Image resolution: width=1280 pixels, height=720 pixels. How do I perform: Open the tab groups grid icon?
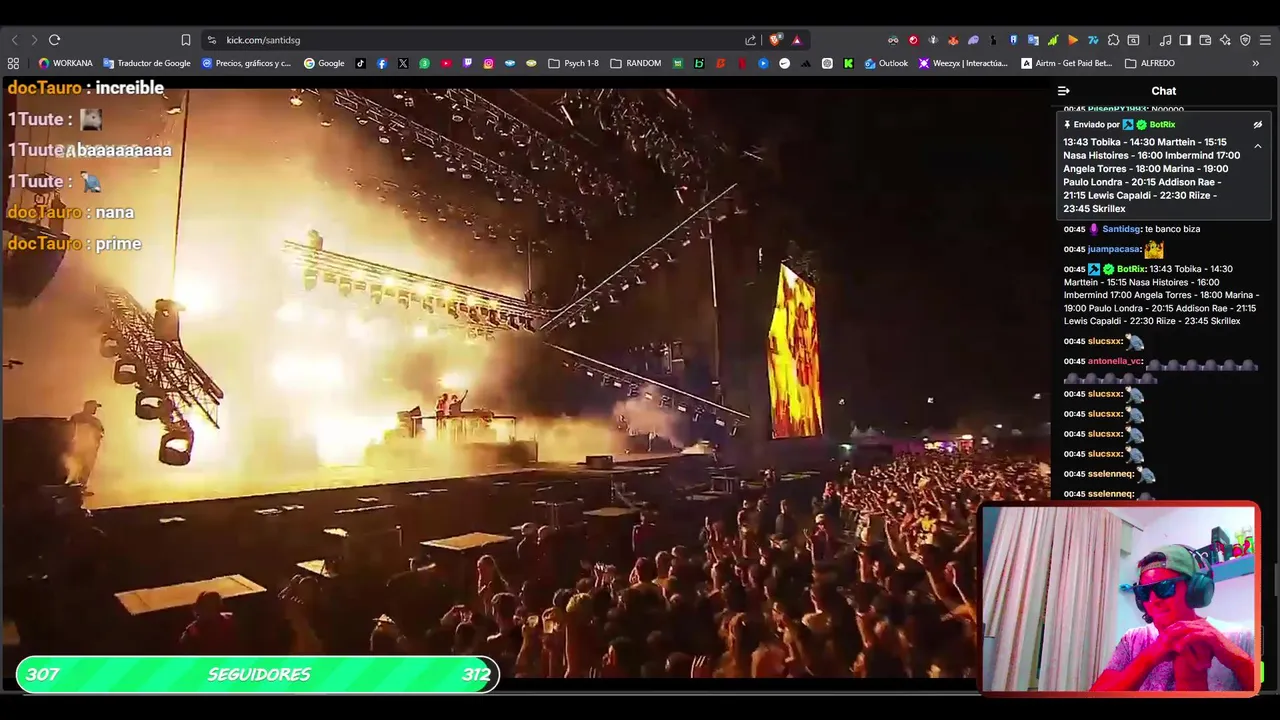click(x=13, y=63)
